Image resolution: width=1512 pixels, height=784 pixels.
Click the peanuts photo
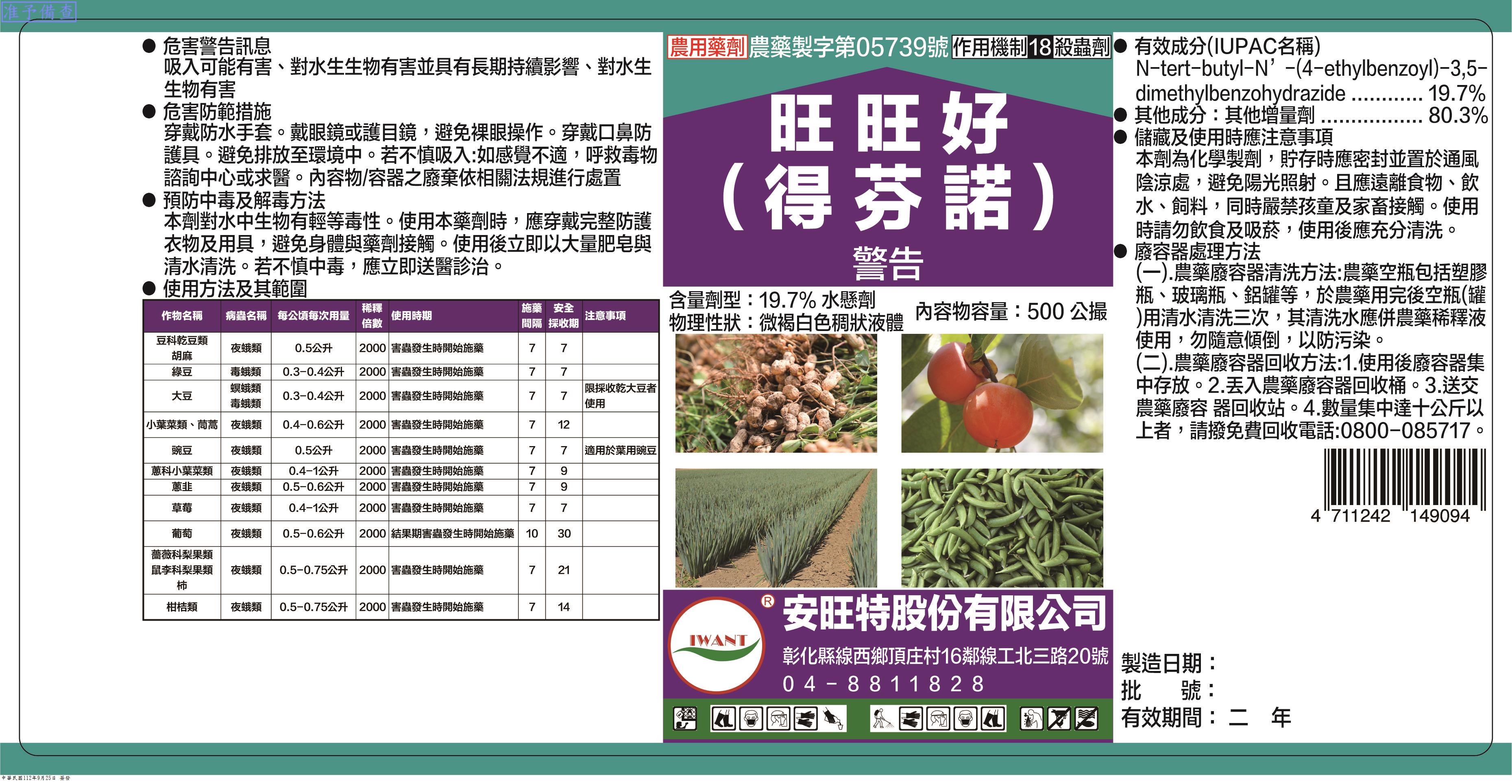tap(776, 393)
